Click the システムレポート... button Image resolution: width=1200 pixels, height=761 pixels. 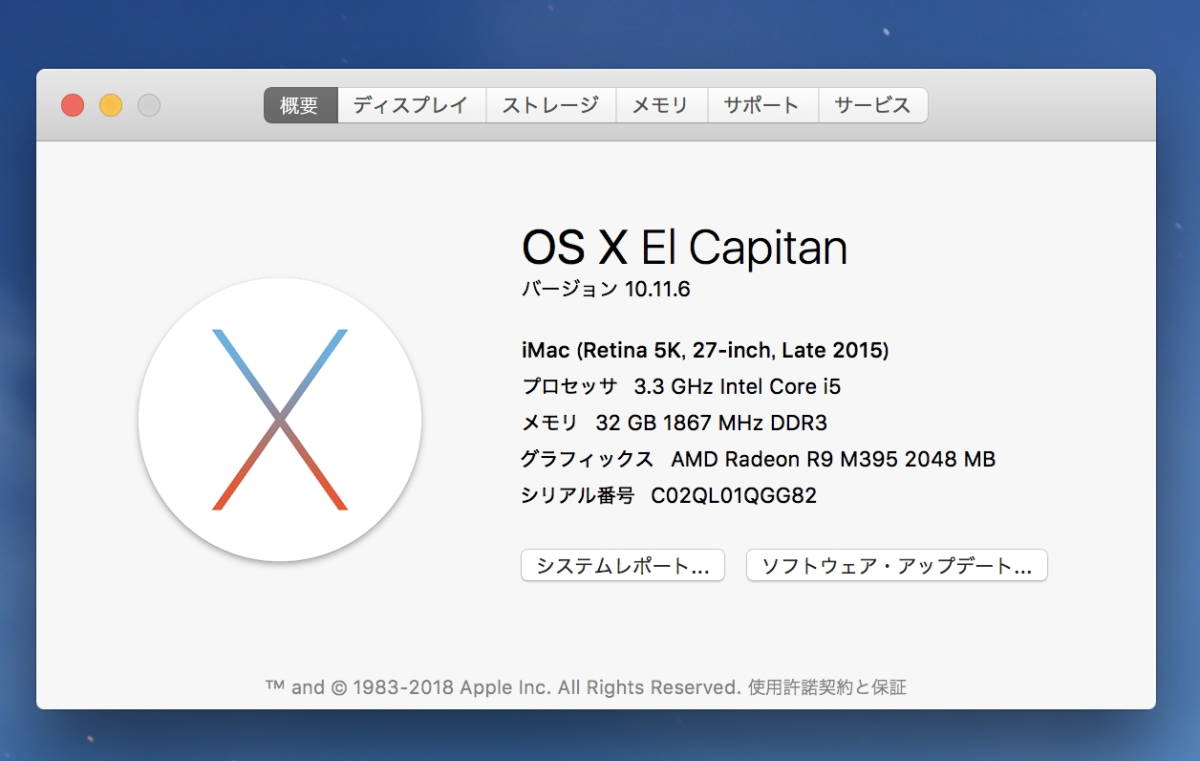[x=623, y=566]
